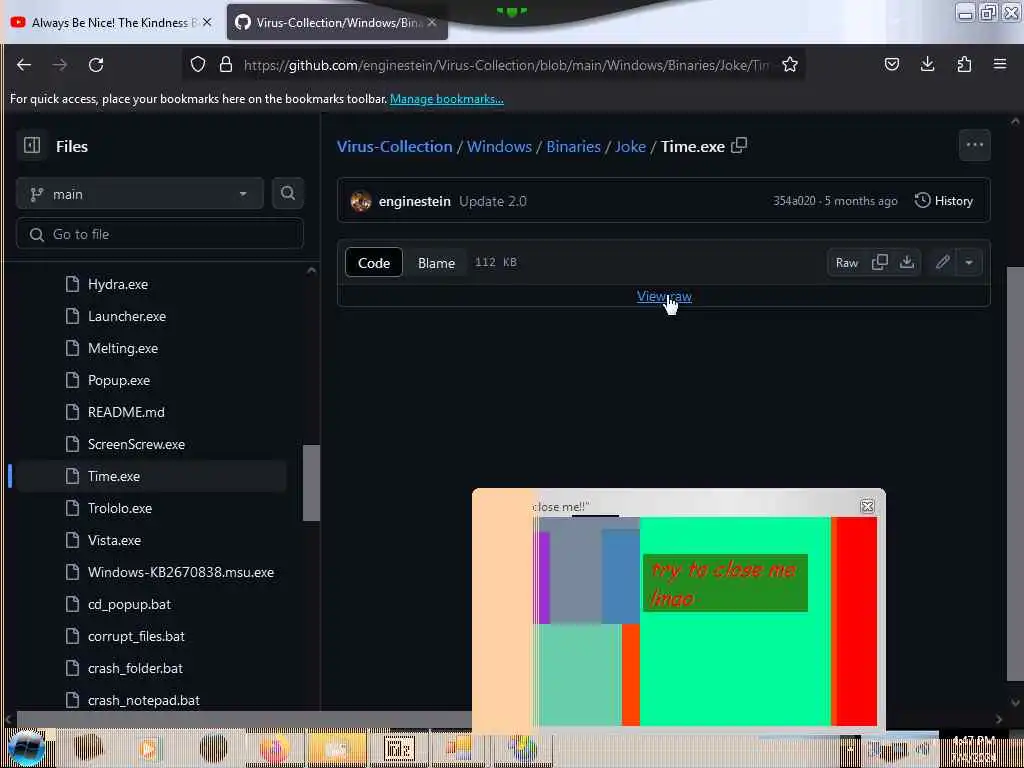
Task: Click the Raw button
Action: pos(847,263)
